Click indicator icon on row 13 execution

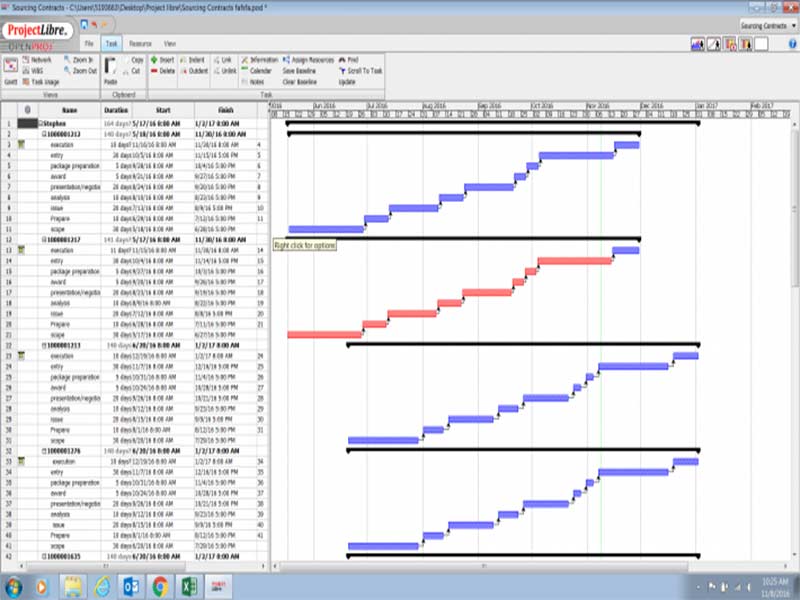pos(21,251)
